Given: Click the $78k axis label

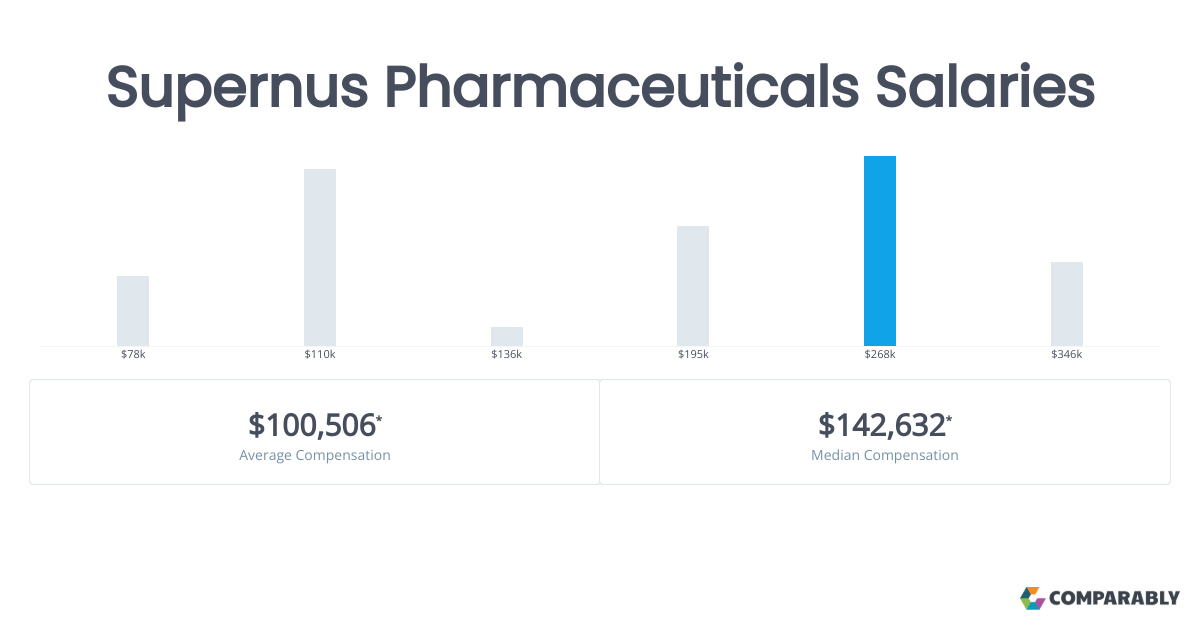Looking at the screenshot, I should pyautogui.click(x=133, y=355).
